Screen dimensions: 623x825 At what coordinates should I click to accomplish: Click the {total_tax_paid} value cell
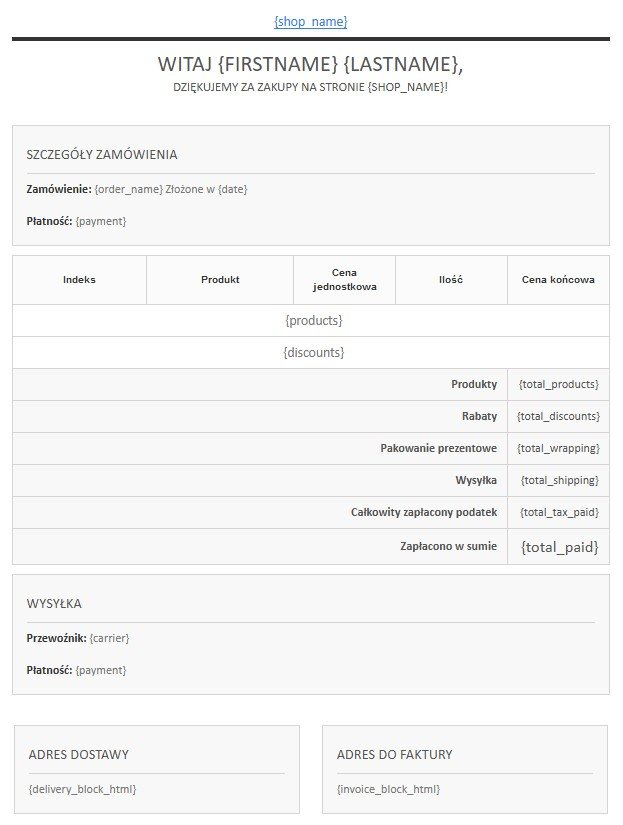point(559,512)
